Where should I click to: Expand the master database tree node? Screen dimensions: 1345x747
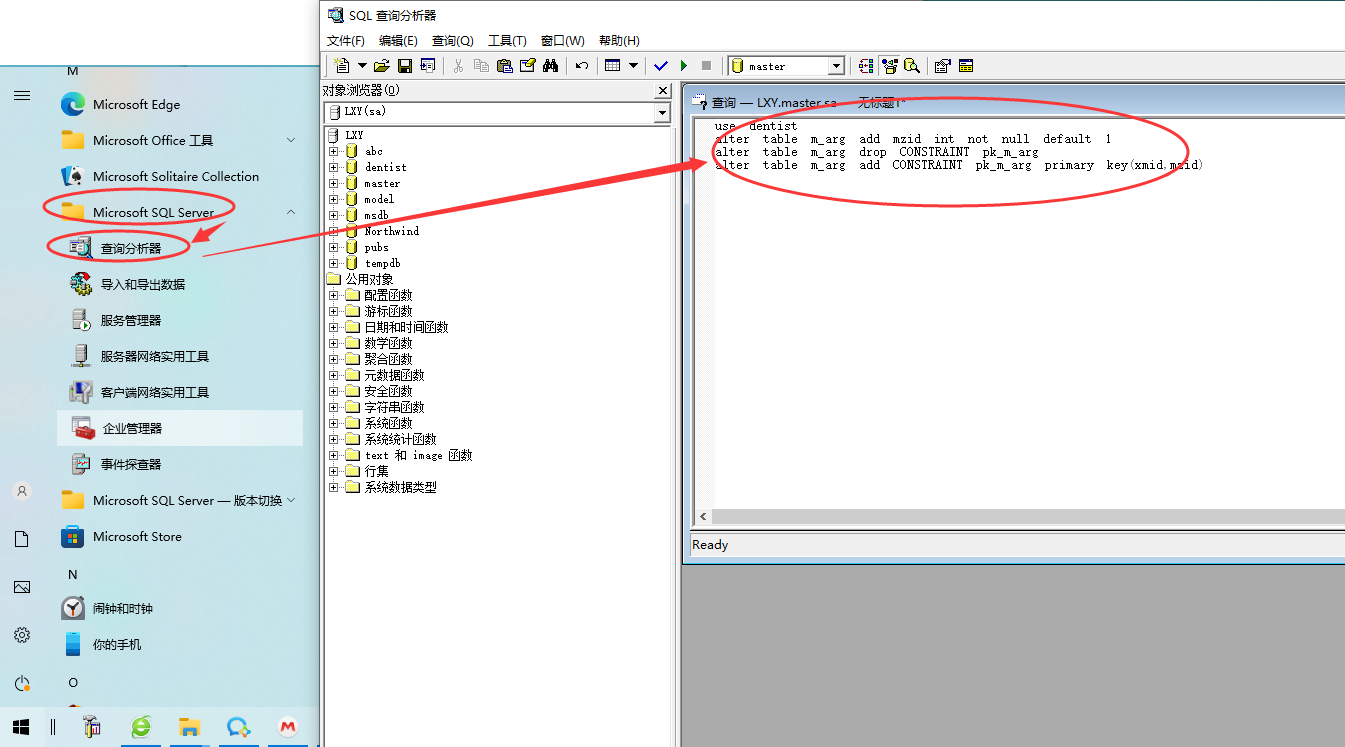[334, 183]
